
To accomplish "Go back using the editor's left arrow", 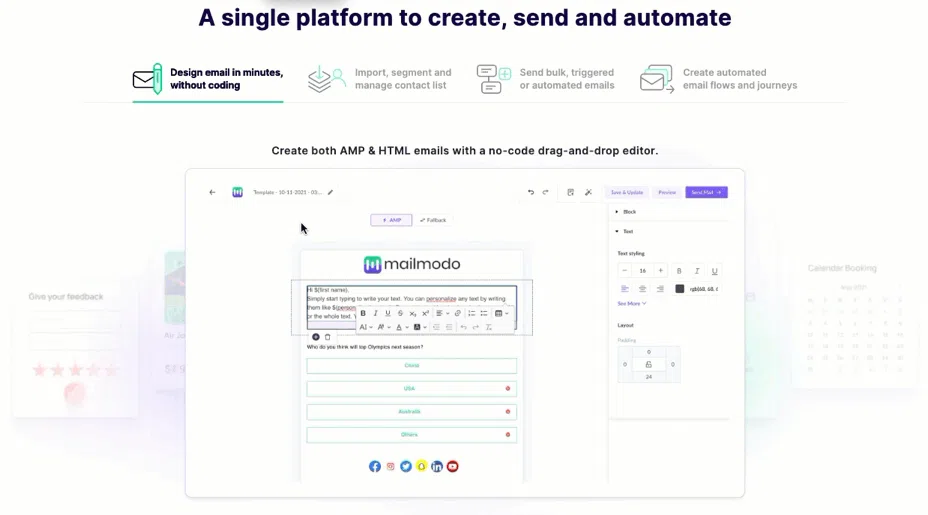I will point(212,192).
